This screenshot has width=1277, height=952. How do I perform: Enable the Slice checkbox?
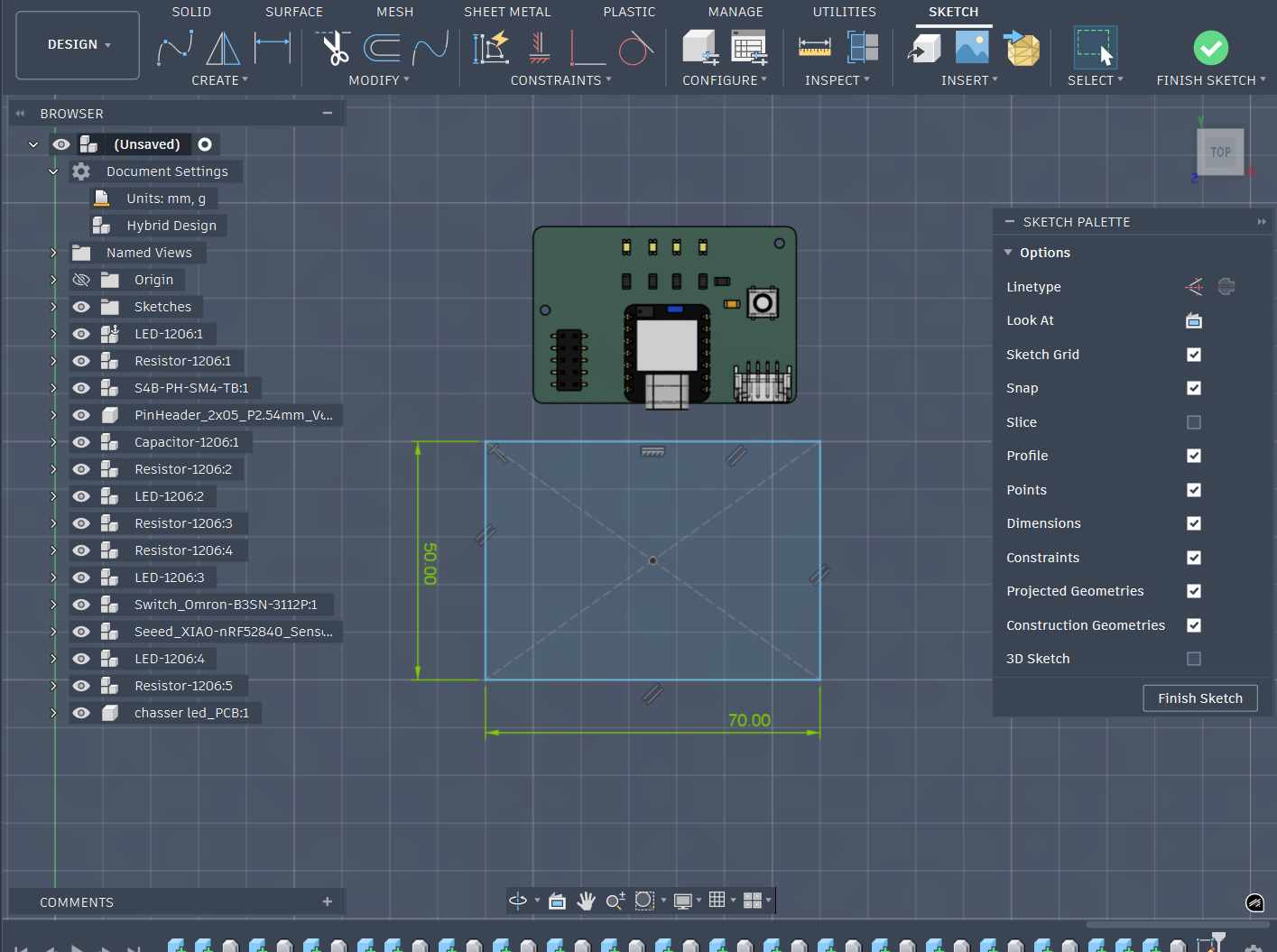click(1193, 422)
